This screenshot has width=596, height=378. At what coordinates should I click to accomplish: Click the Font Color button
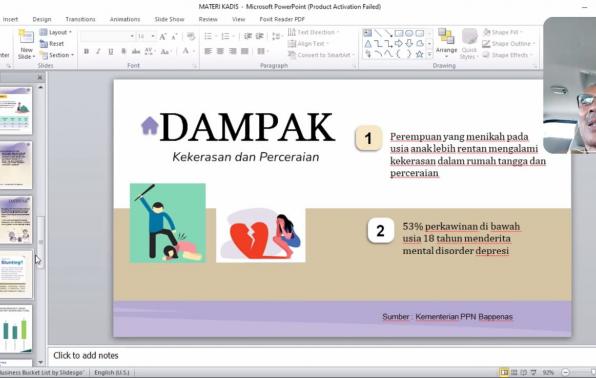tap(187, 51)
